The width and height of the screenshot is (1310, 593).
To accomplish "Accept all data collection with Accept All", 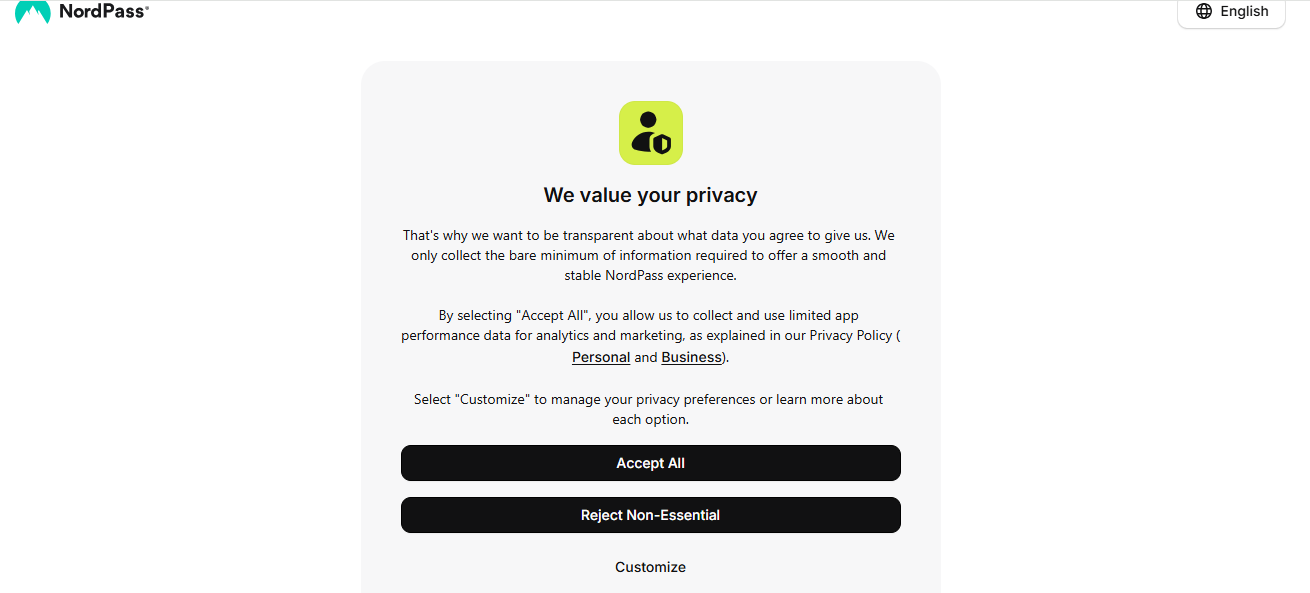I will click(651, 463).
